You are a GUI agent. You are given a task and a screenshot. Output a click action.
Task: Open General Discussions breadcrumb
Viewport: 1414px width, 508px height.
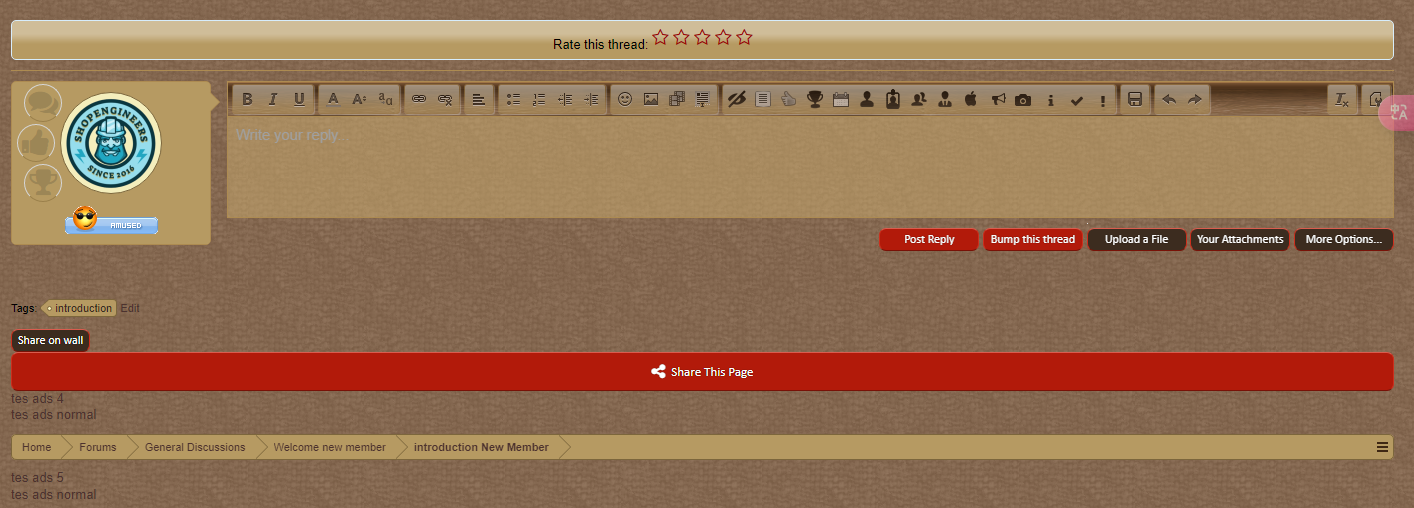[x=195, y=447]
